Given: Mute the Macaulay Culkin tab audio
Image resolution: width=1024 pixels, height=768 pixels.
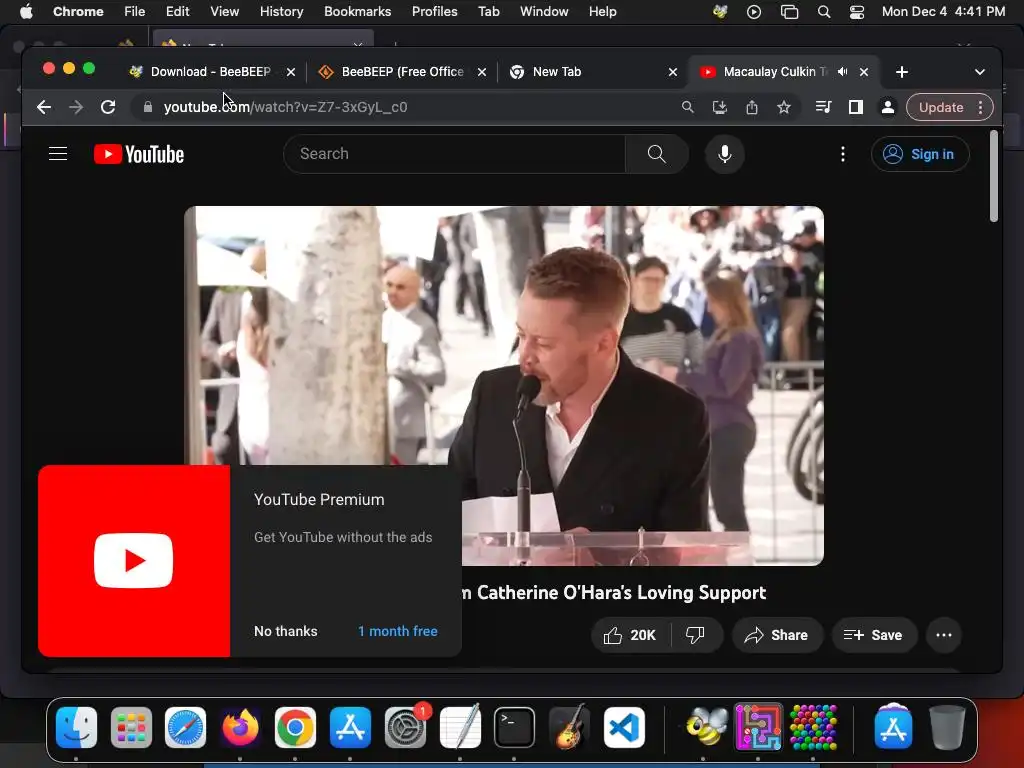Looking at the screenshot, I should [842, 72].
